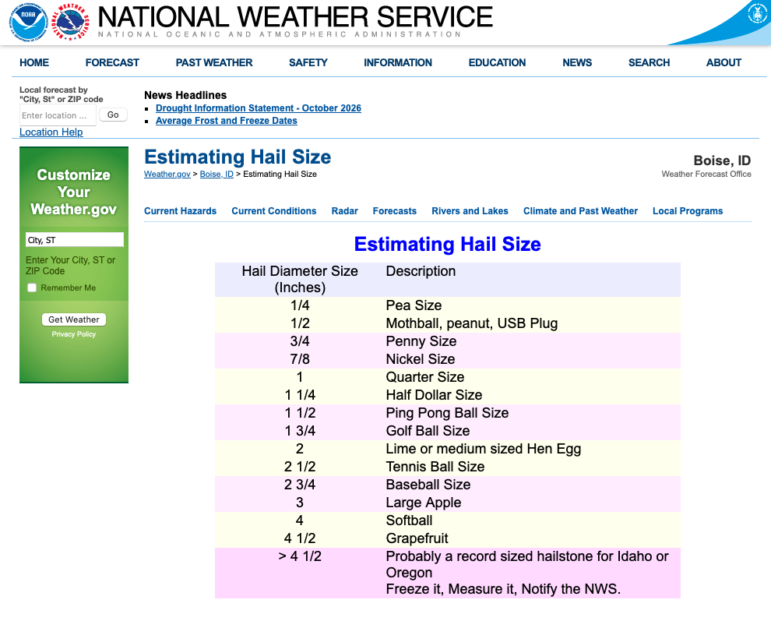The image size is (771, 621).
Task: Open the Current Hazards tab
Action: (180, 211)
